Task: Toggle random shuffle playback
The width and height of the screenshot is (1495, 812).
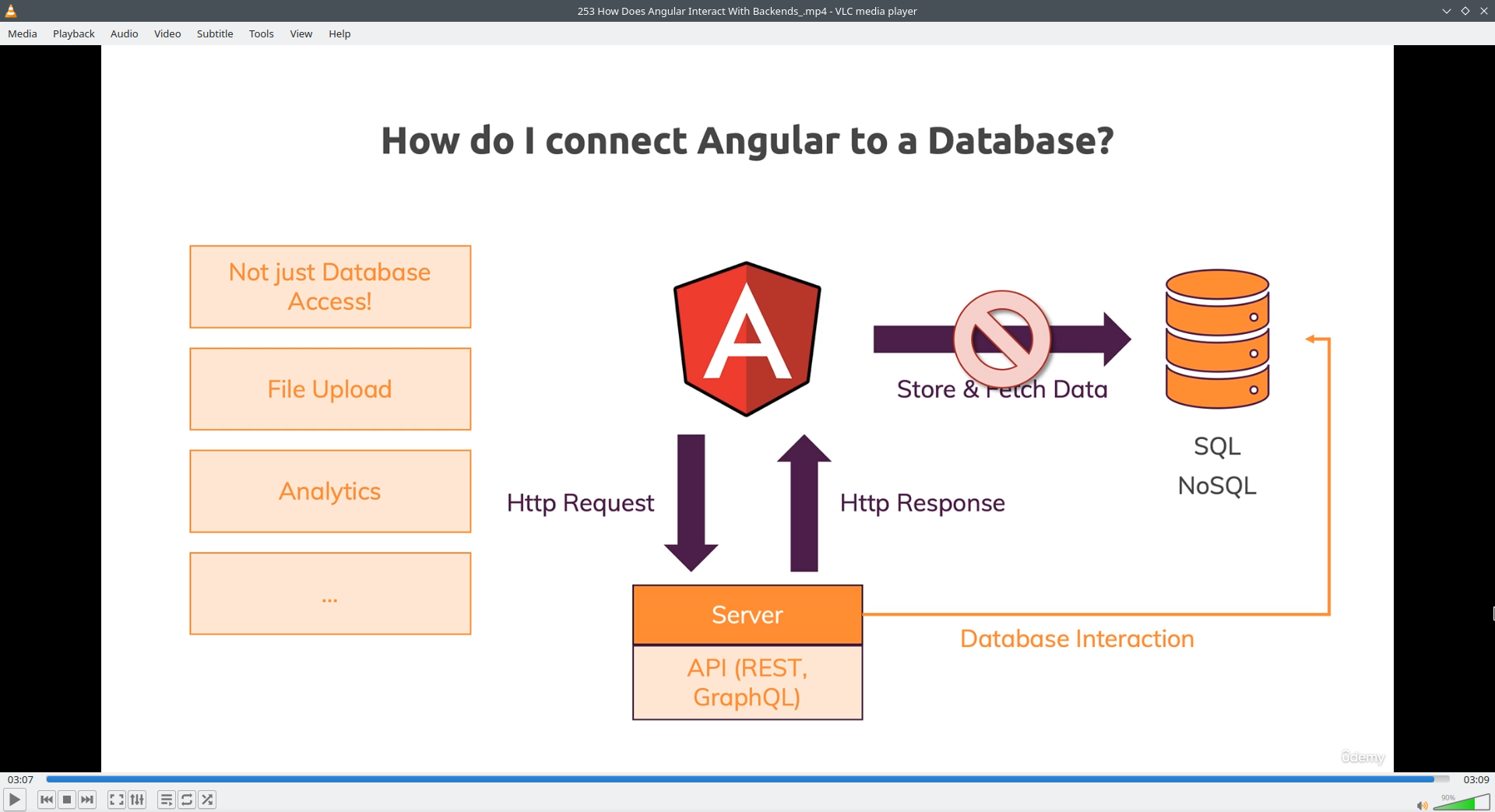Action: 207,800
